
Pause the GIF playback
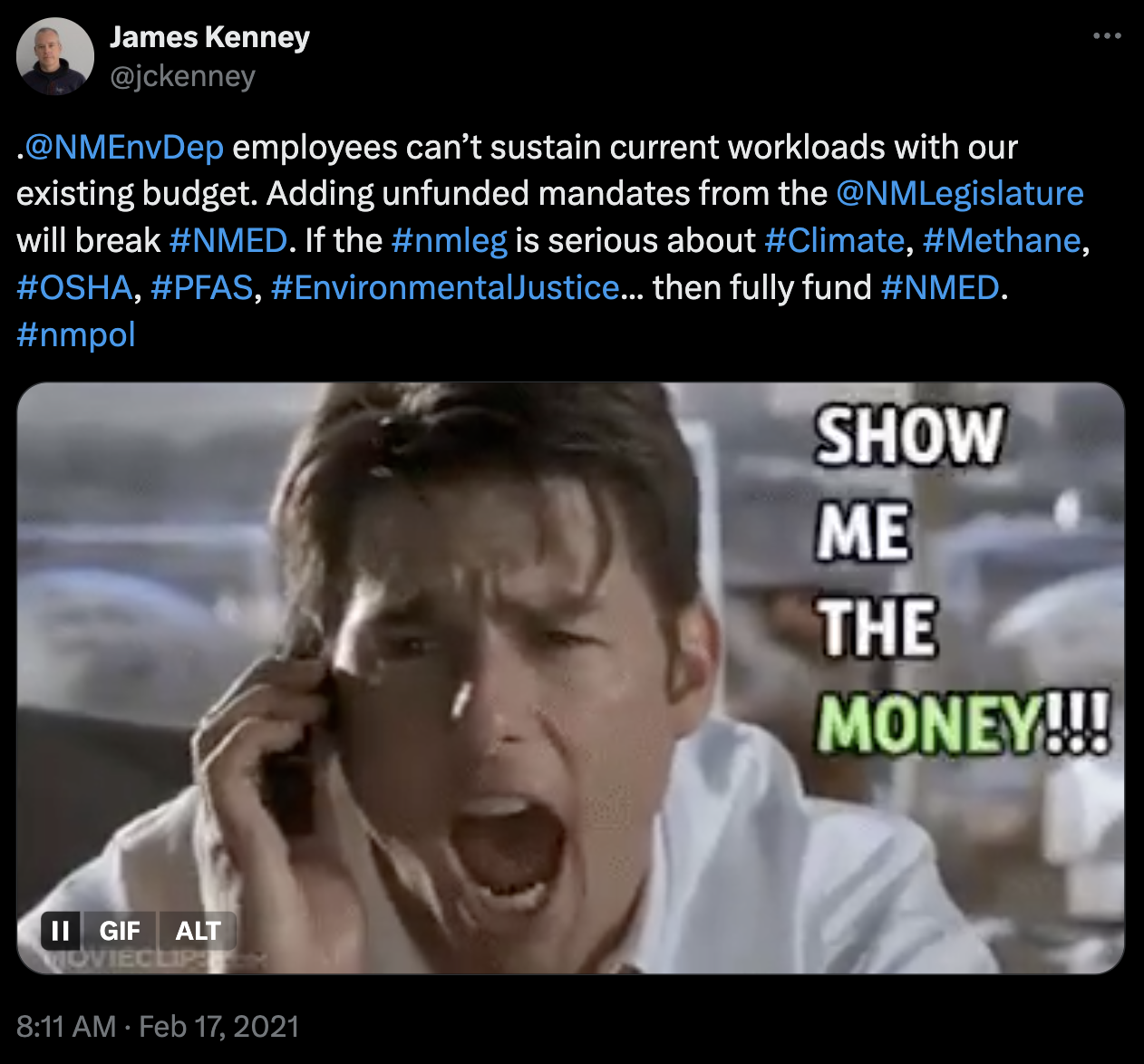[61, 931]
